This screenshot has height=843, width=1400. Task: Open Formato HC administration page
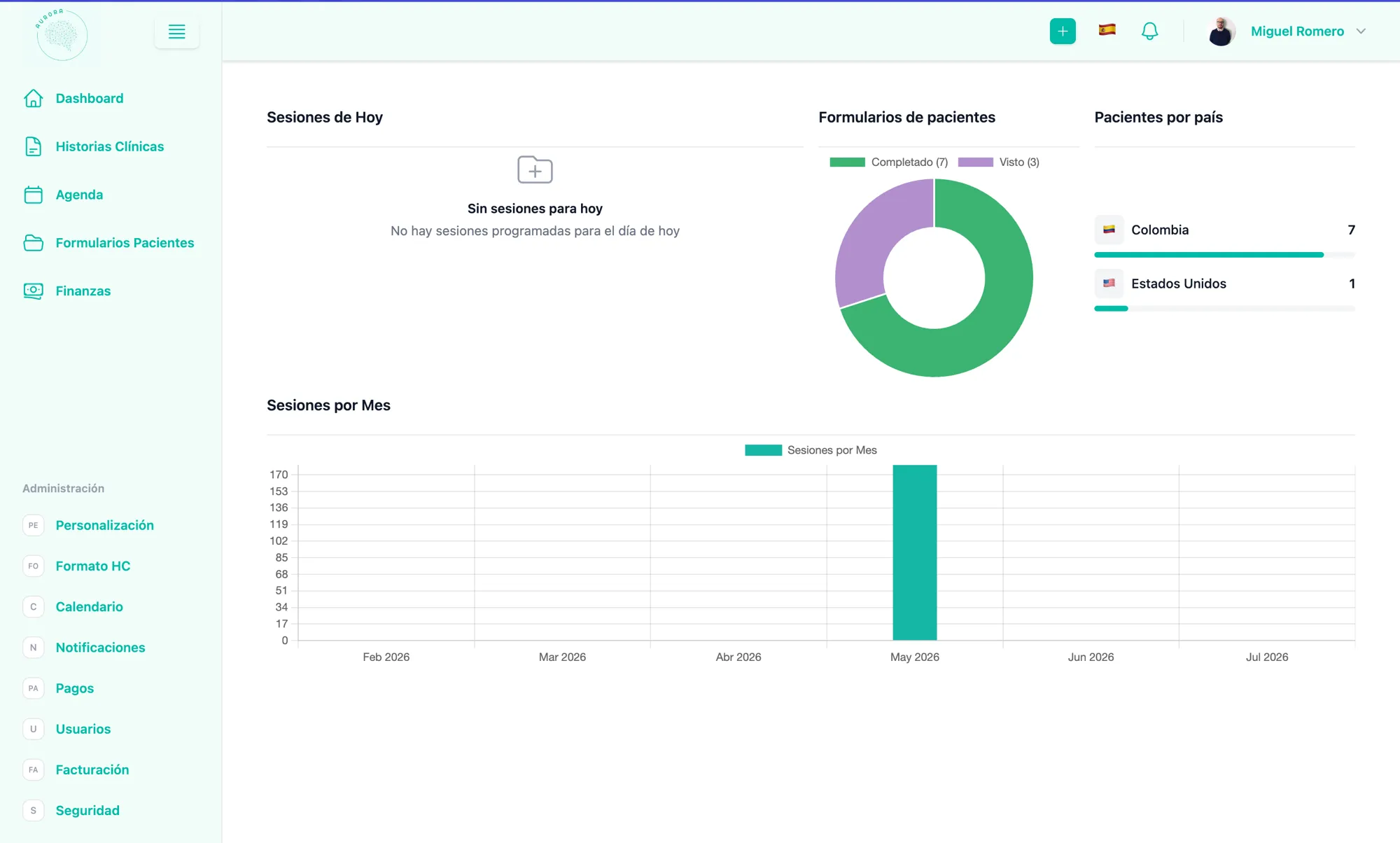point(93,566)
